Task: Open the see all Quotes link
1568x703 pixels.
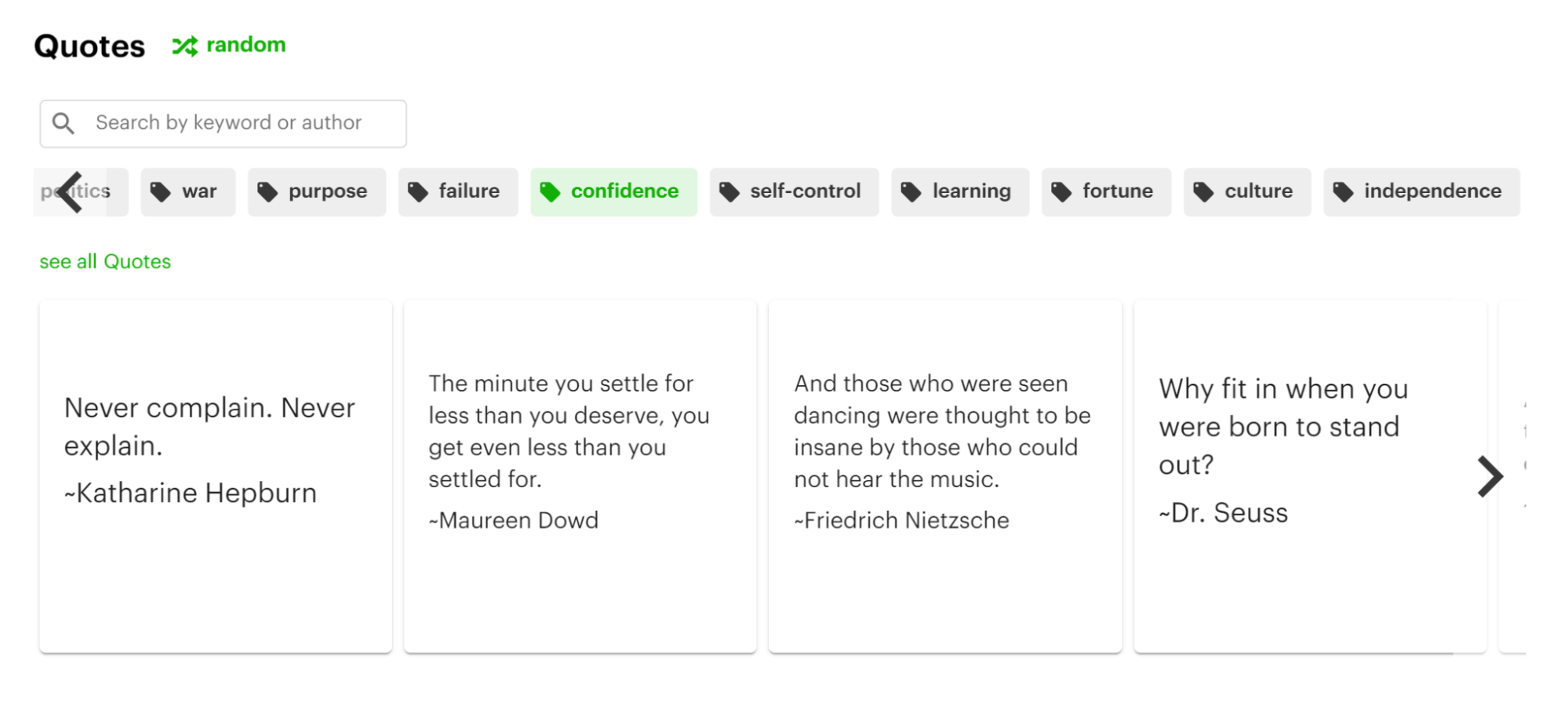Action: click(x=105, y=261)
